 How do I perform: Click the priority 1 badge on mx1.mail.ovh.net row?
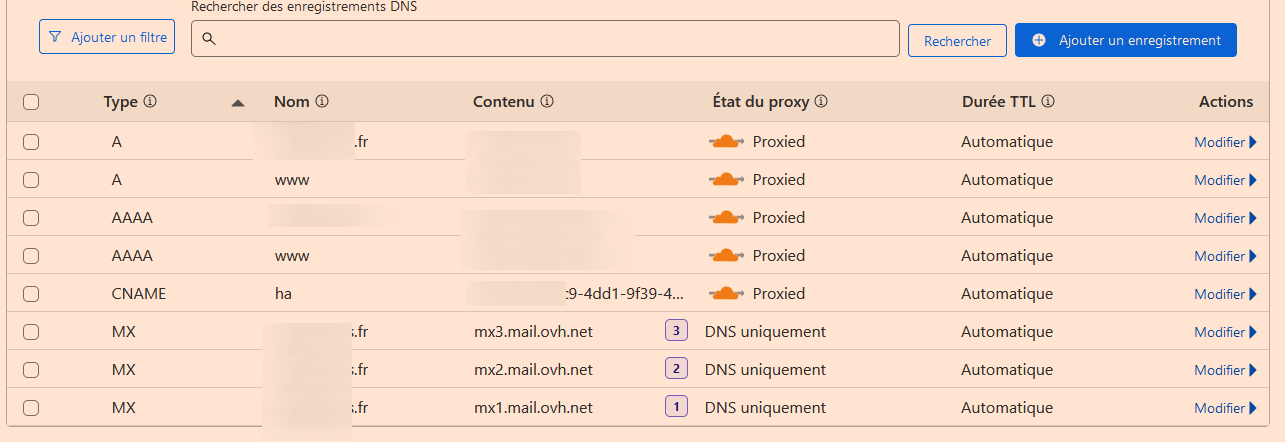point(677,407)
